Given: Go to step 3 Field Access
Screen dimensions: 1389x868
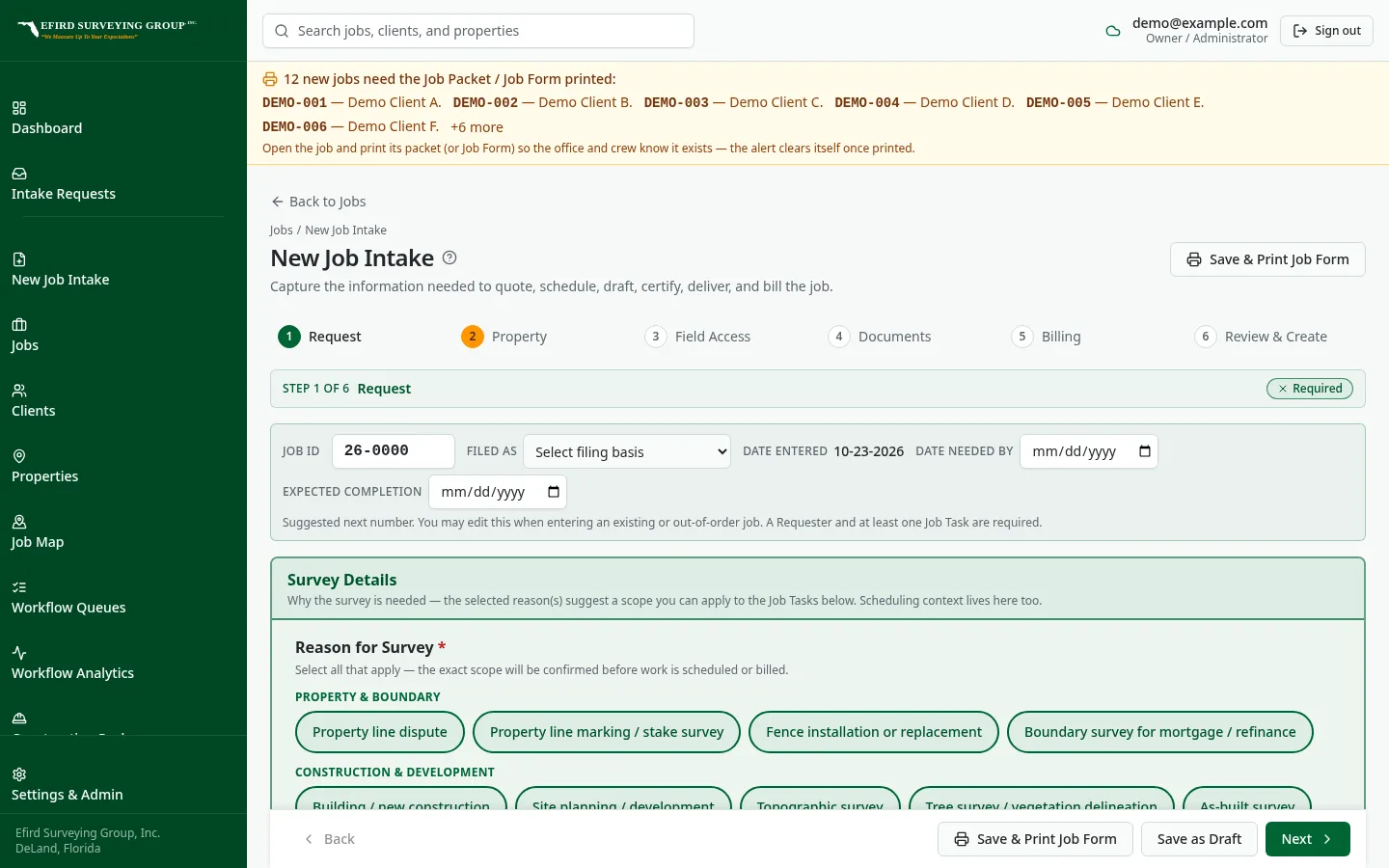Looking at the screenshot, I should 697,337.
